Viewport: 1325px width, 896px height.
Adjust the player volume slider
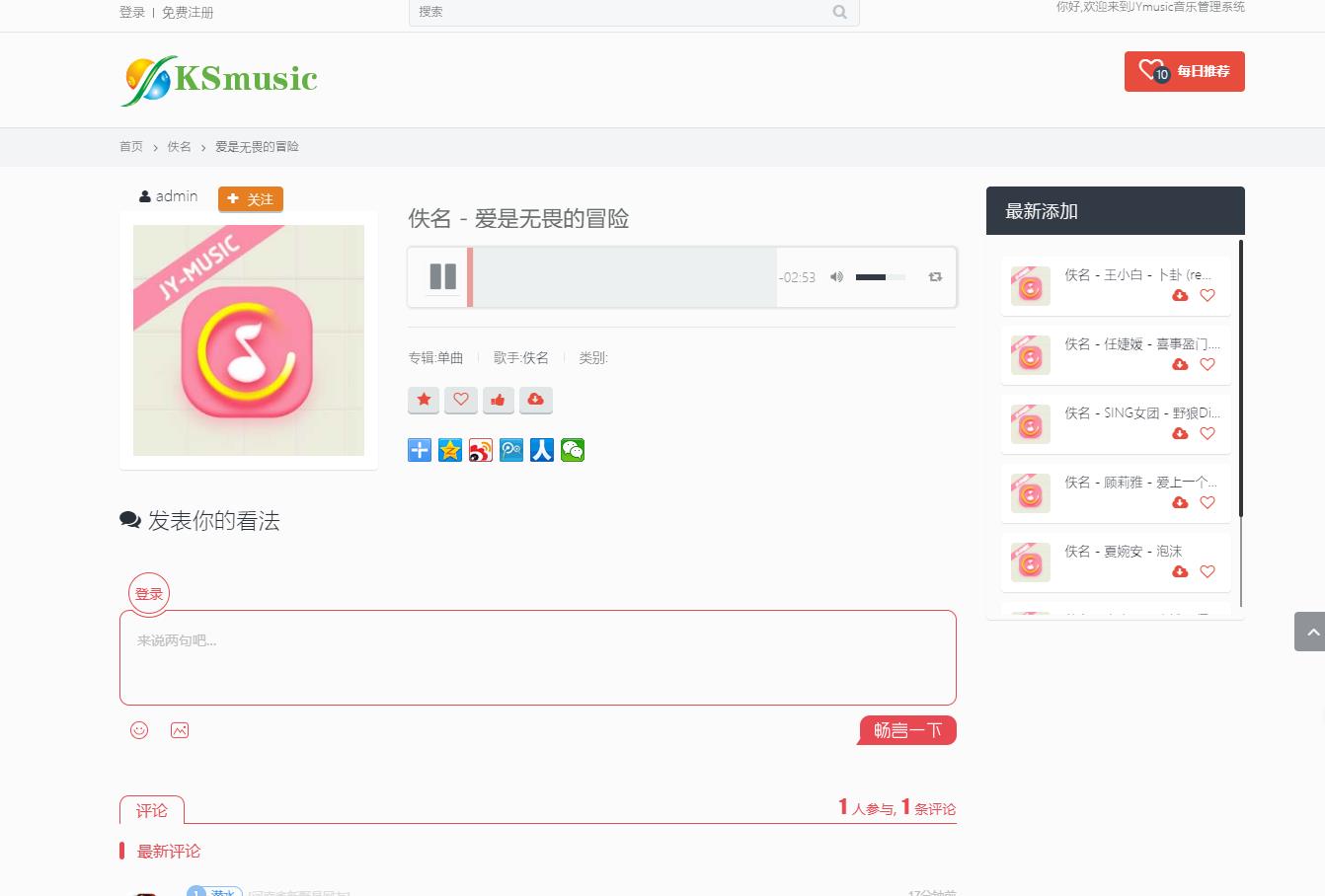880,277
